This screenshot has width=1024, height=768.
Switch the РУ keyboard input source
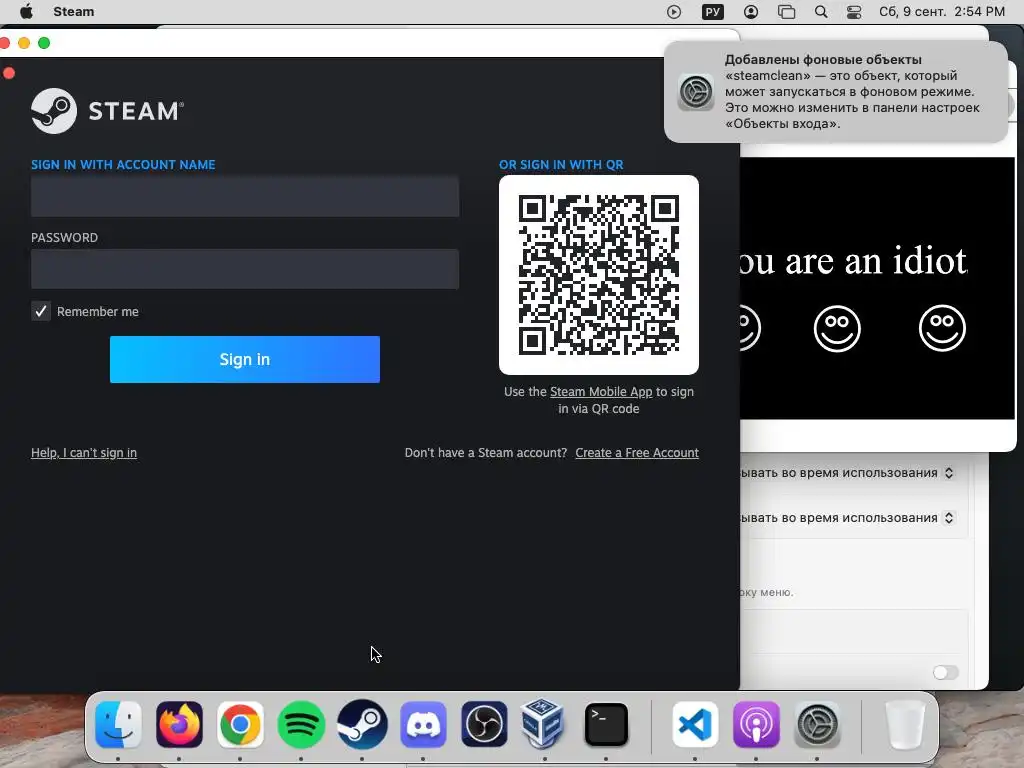pos(712,12)
